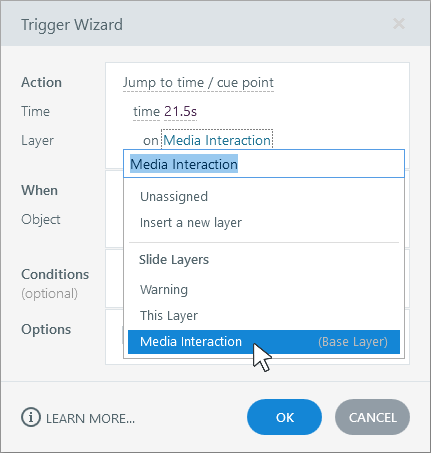Image resolution: width=431 pixels, height=453 pixels.
Task: Close the Trigger Wizard dialog with X
Action: [x=399, y=24]
